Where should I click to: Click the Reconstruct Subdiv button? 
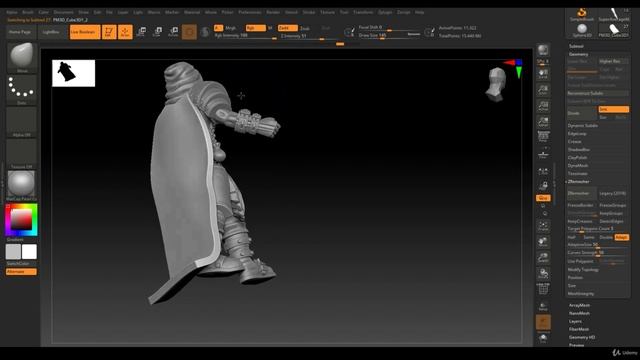(598, 93)
